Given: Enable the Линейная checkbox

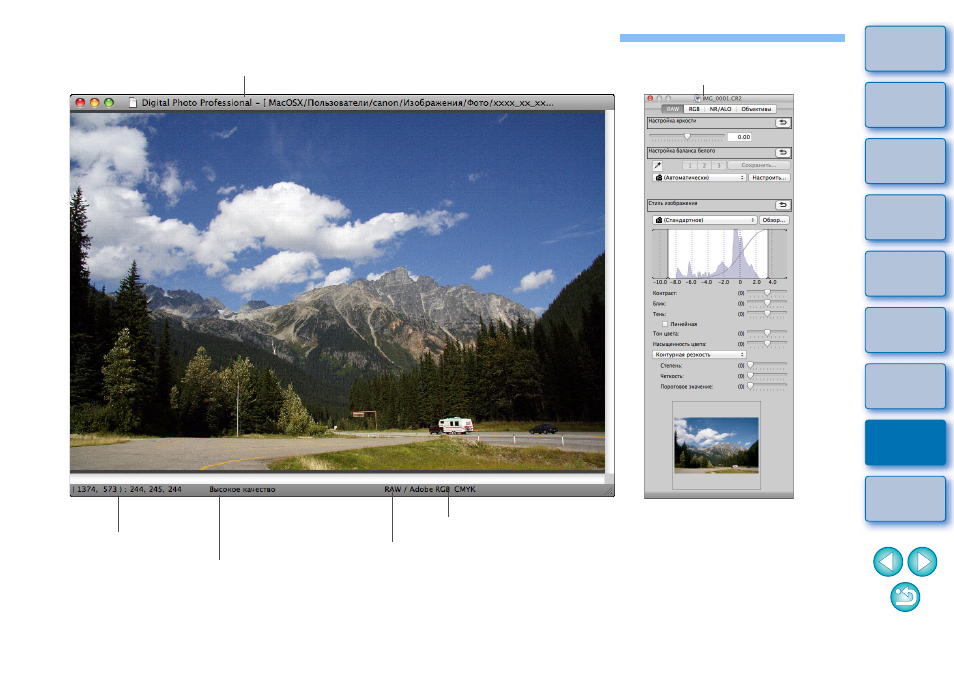Looking at the screenshot, I should [x=665, y=324].
